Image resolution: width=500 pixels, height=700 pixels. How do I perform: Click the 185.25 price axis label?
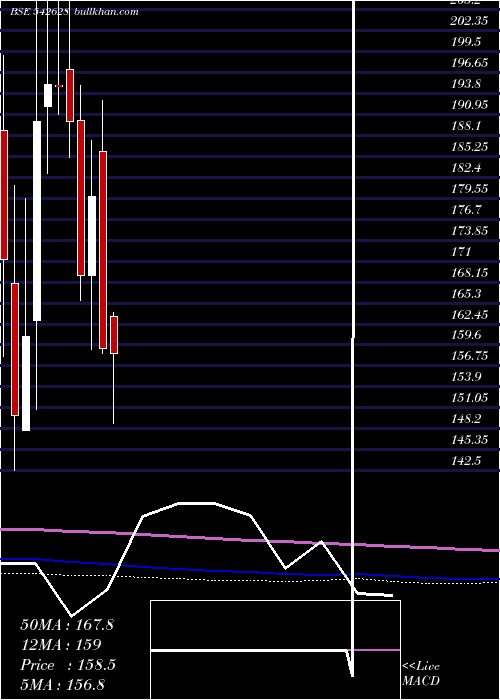click(469, 147)
